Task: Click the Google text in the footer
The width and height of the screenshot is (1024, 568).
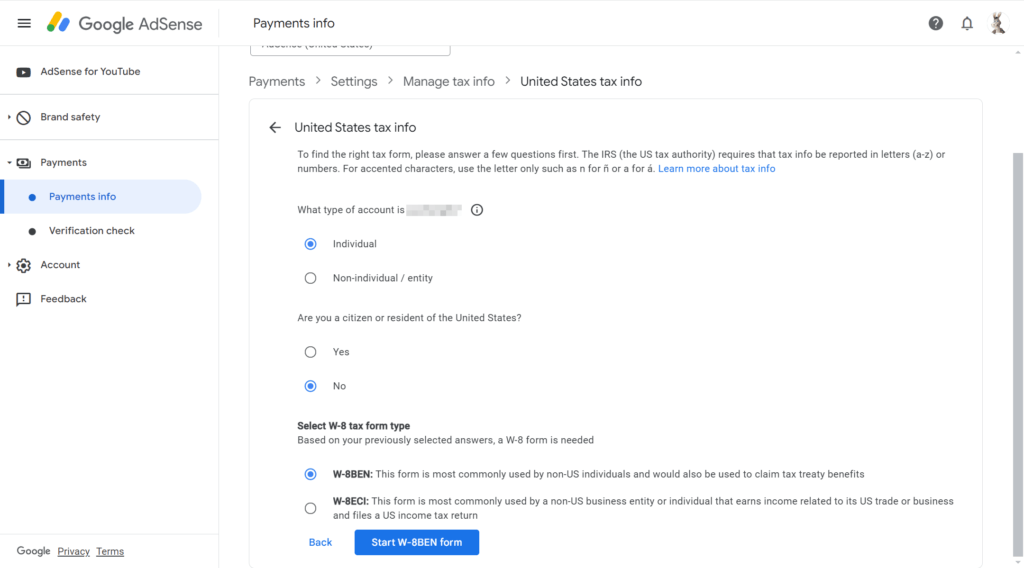Action: coord(33,551)
